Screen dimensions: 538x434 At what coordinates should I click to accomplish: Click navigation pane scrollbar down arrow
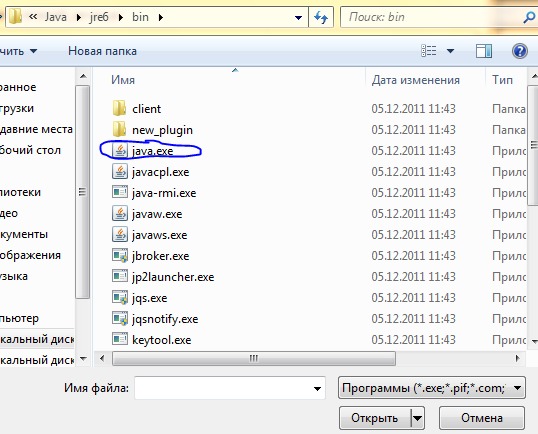(x=83, y=359)
